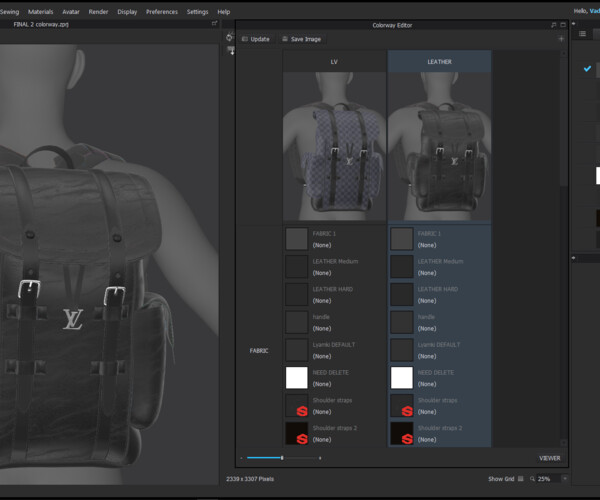Select LEATHER HARD swatch in LEATHER column
The image size is (600, 500).
point(402,294)
